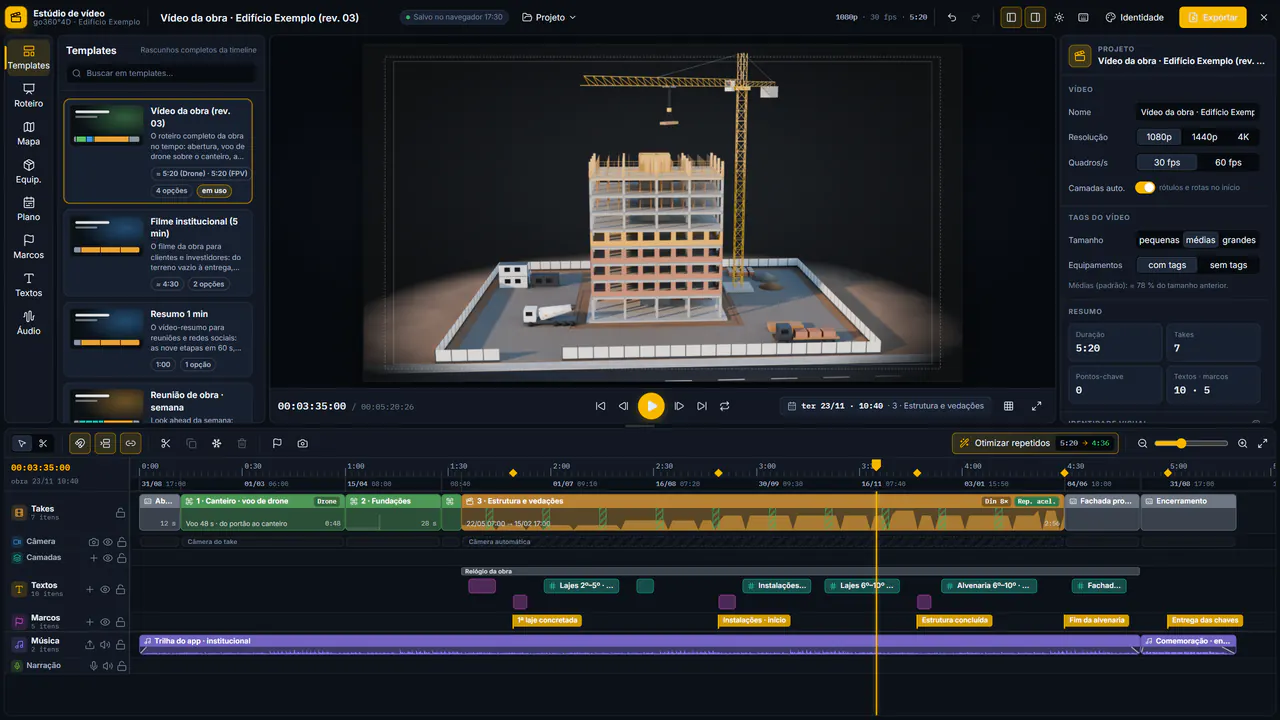Choose grandes tag size

[1239, 240]
